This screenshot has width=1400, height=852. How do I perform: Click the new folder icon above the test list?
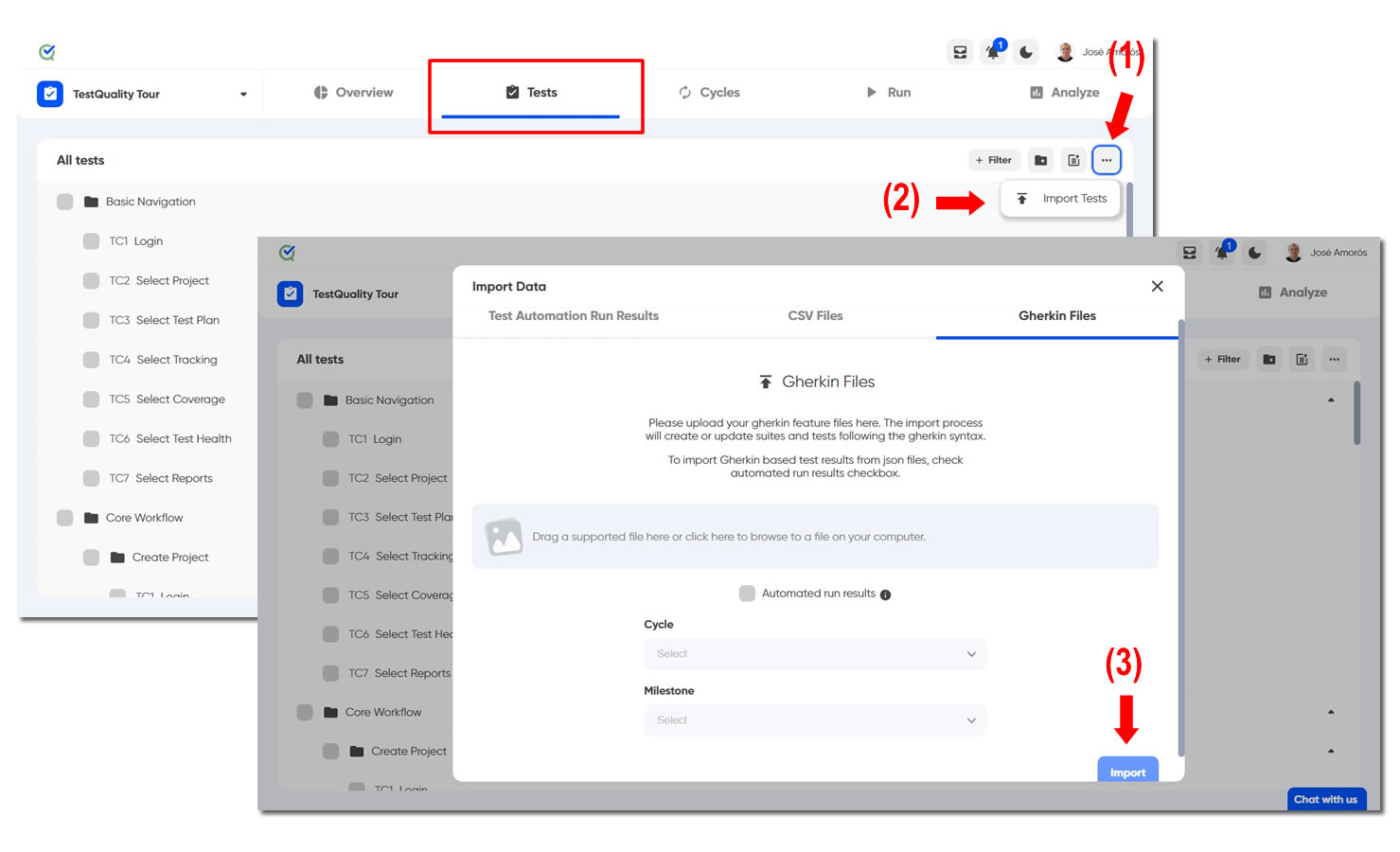coord(1040,160)
